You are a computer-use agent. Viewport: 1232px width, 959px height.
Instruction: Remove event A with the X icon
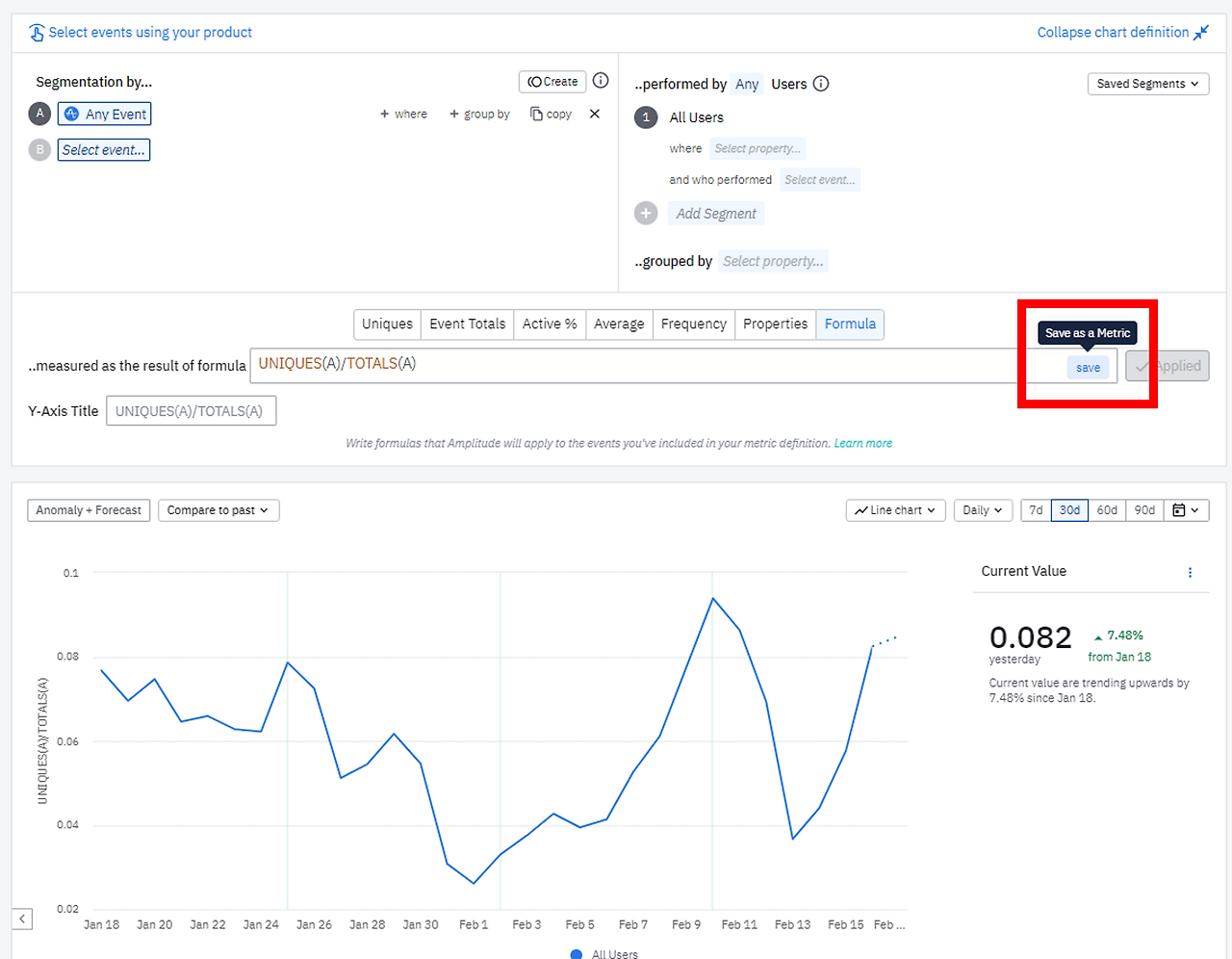pyautogui.click(x=595, y=114)
